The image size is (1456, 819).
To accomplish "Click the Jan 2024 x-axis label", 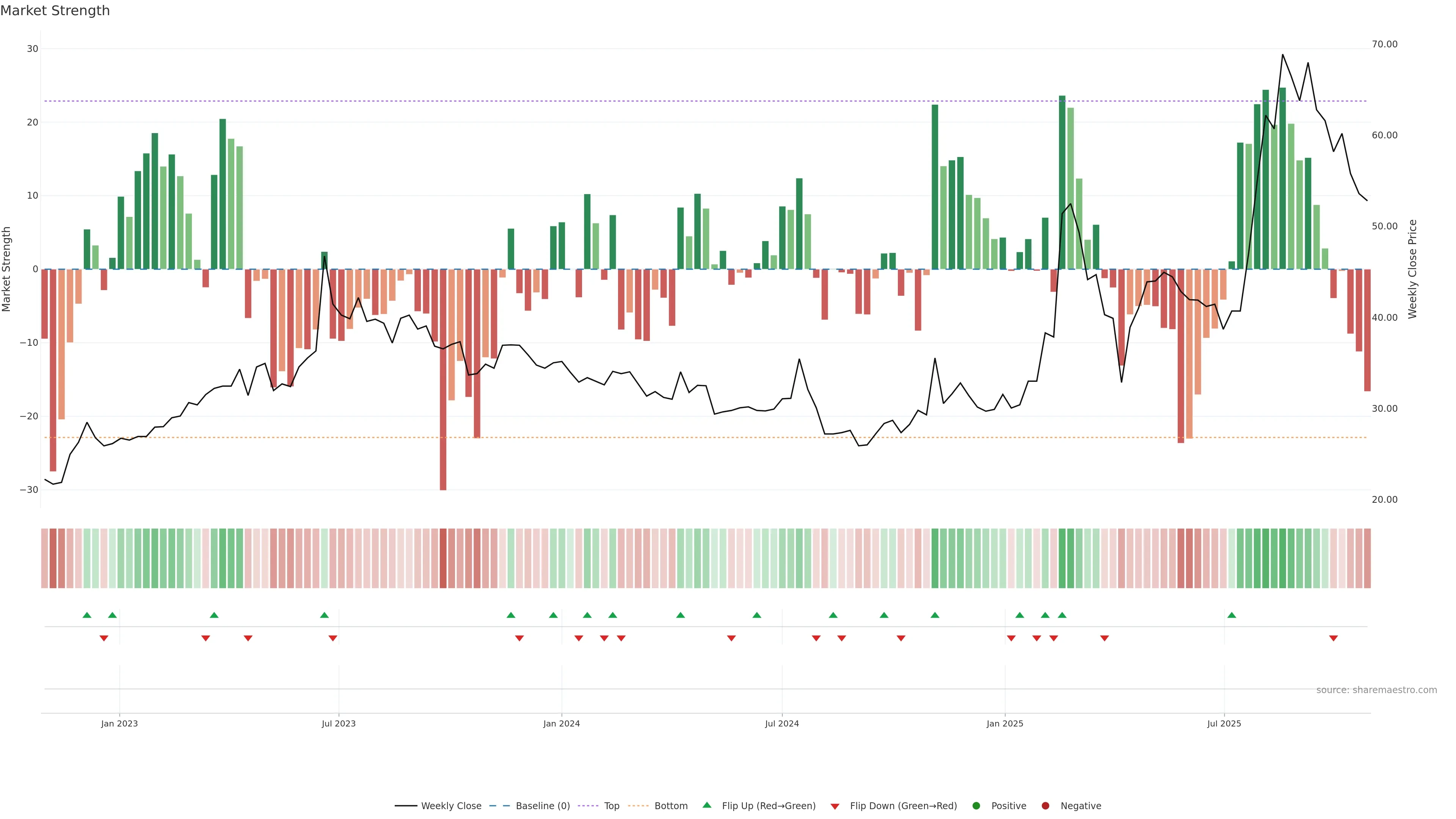I will [561, 723].
